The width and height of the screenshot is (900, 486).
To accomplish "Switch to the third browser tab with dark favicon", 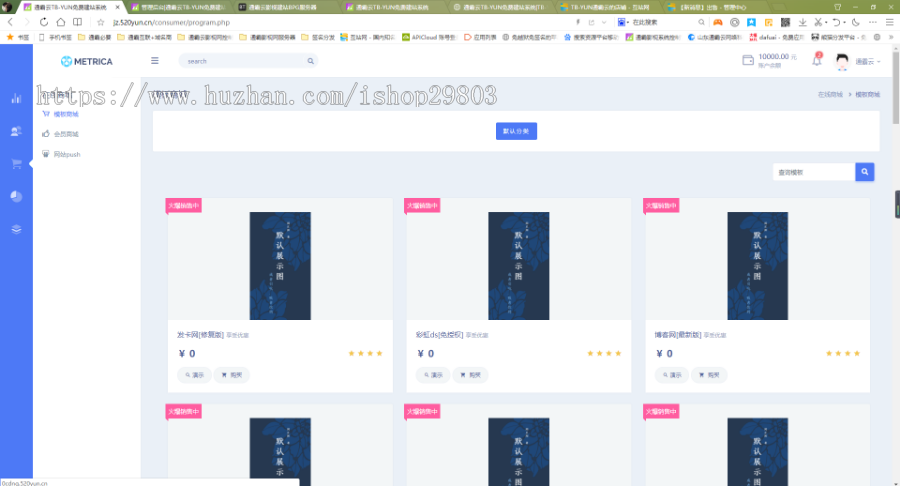I will pos(285,7).
